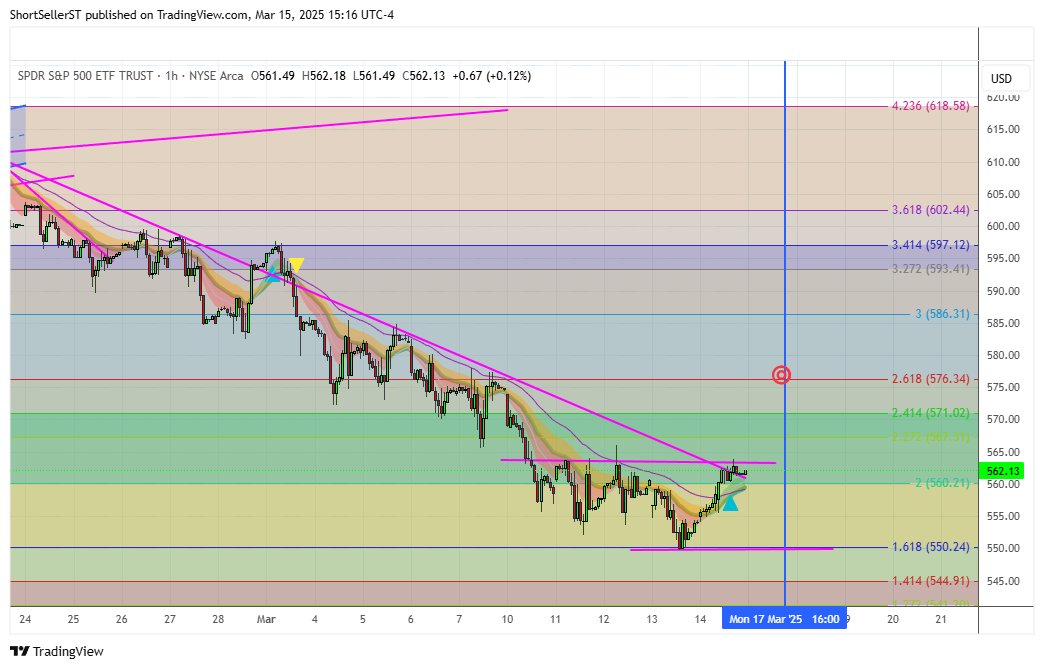The width and height of the screenshot is (1044, 669).
Task: Click the 3.272 (593.41) Fibonacci label
Action: tap(931, 269)
